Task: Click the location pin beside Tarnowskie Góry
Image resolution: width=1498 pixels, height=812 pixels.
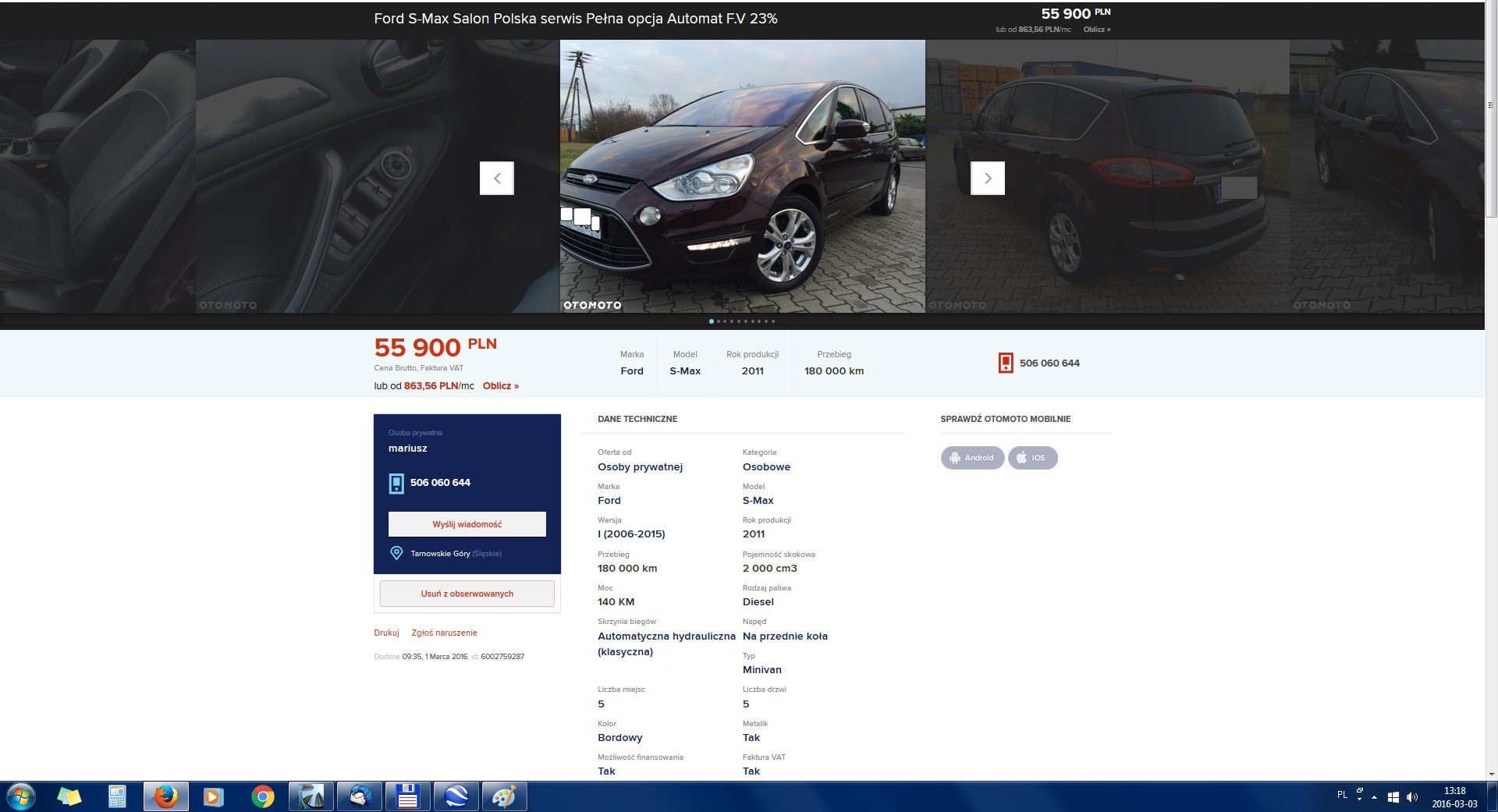Action: point(396,553)
